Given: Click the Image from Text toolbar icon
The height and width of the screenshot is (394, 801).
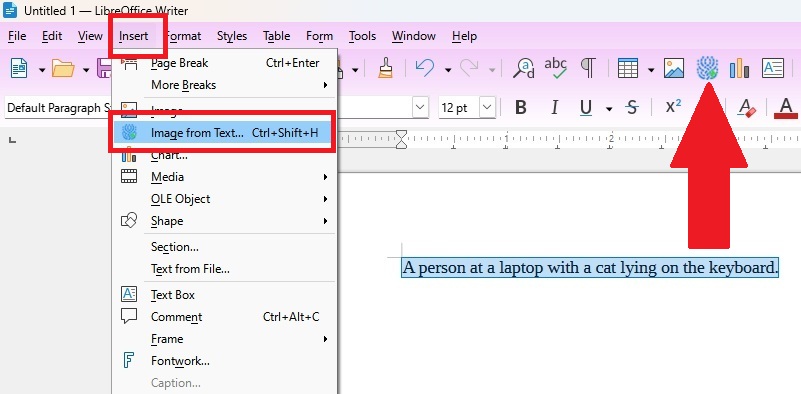Looking at the screenshot, I should point(708,68).
